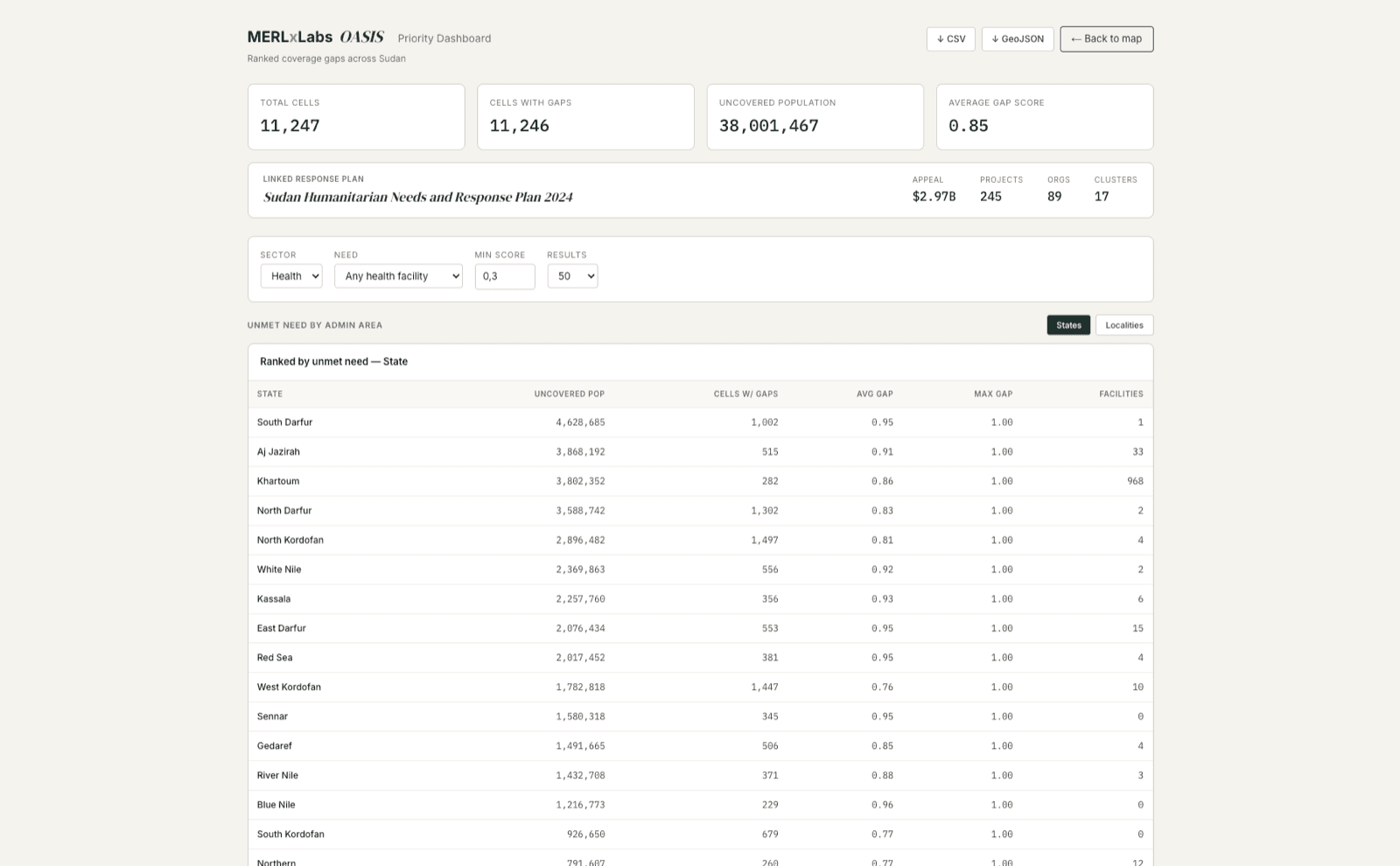Click the AVG GAP column header
This screenshot has height=866, width=1400.
click(875, 394)
